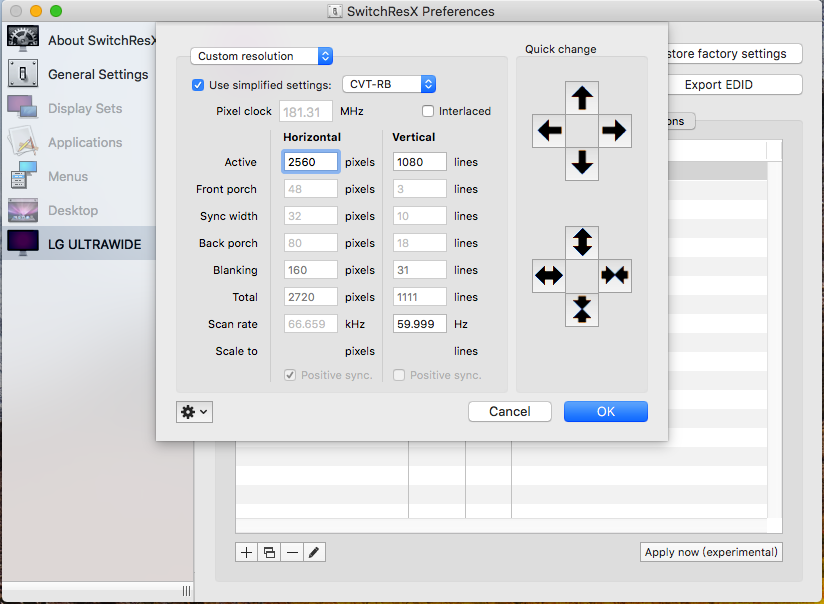Click Apply now (experimental)
824x604 pixels.
point(711,551)
